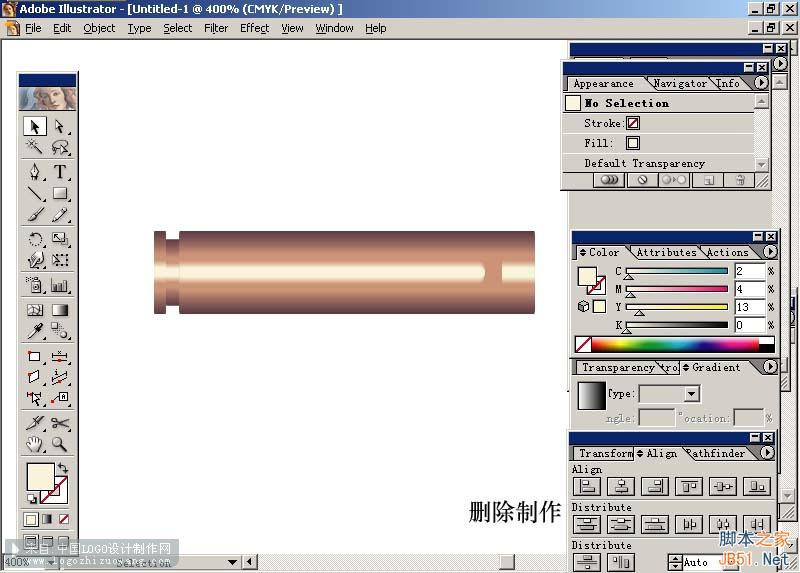Toggle Align panel options with double arrow
The image size is (800, 573).
tap(640, 453)
